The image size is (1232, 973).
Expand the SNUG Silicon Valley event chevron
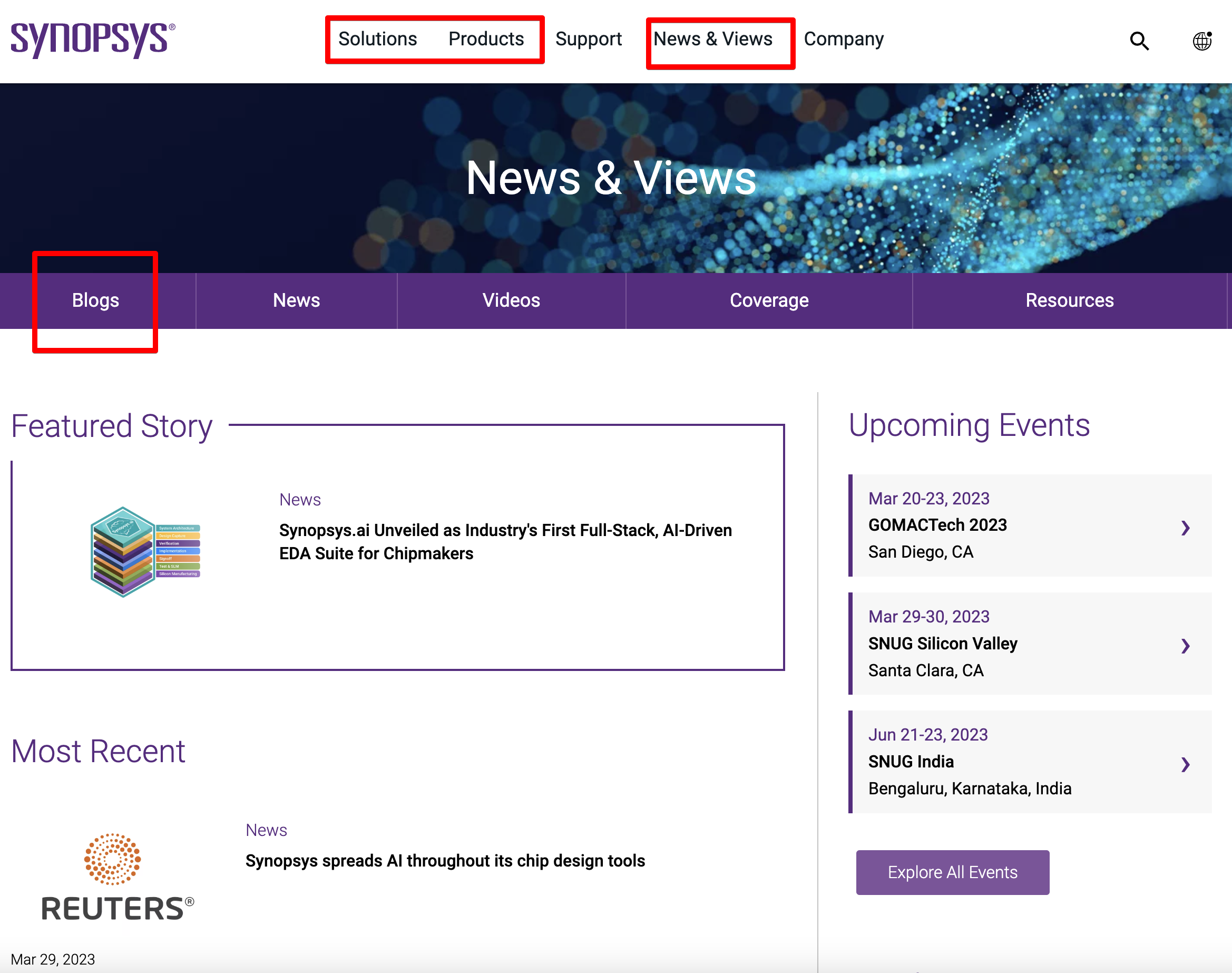[x=1185, y=646]
